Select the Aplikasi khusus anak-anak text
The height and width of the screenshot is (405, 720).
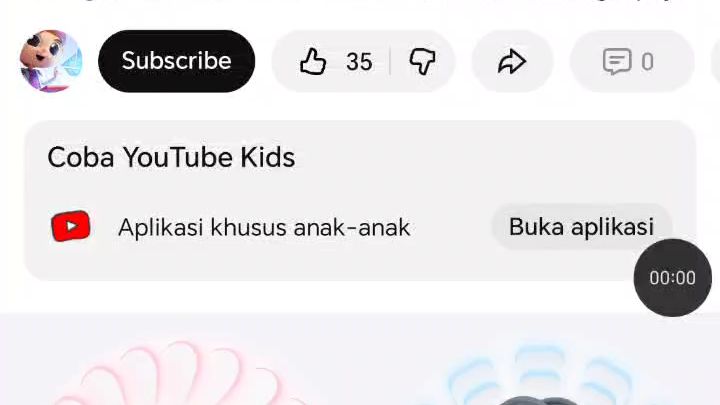click(264, 227)
